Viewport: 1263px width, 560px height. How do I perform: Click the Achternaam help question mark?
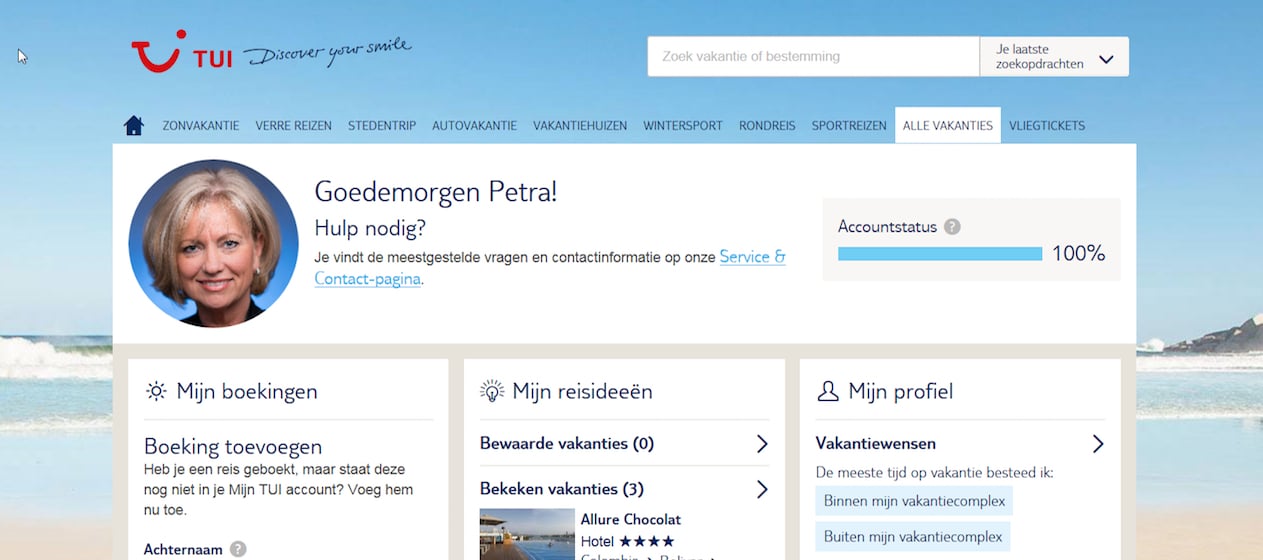click(238, 549)
